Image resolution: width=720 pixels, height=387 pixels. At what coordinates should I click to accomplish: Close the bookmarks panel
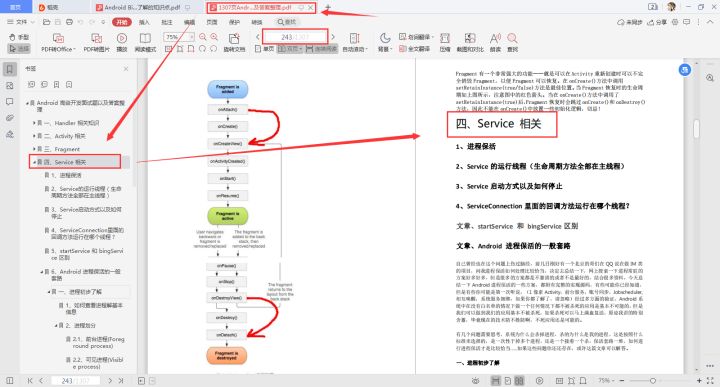[126, 68]
